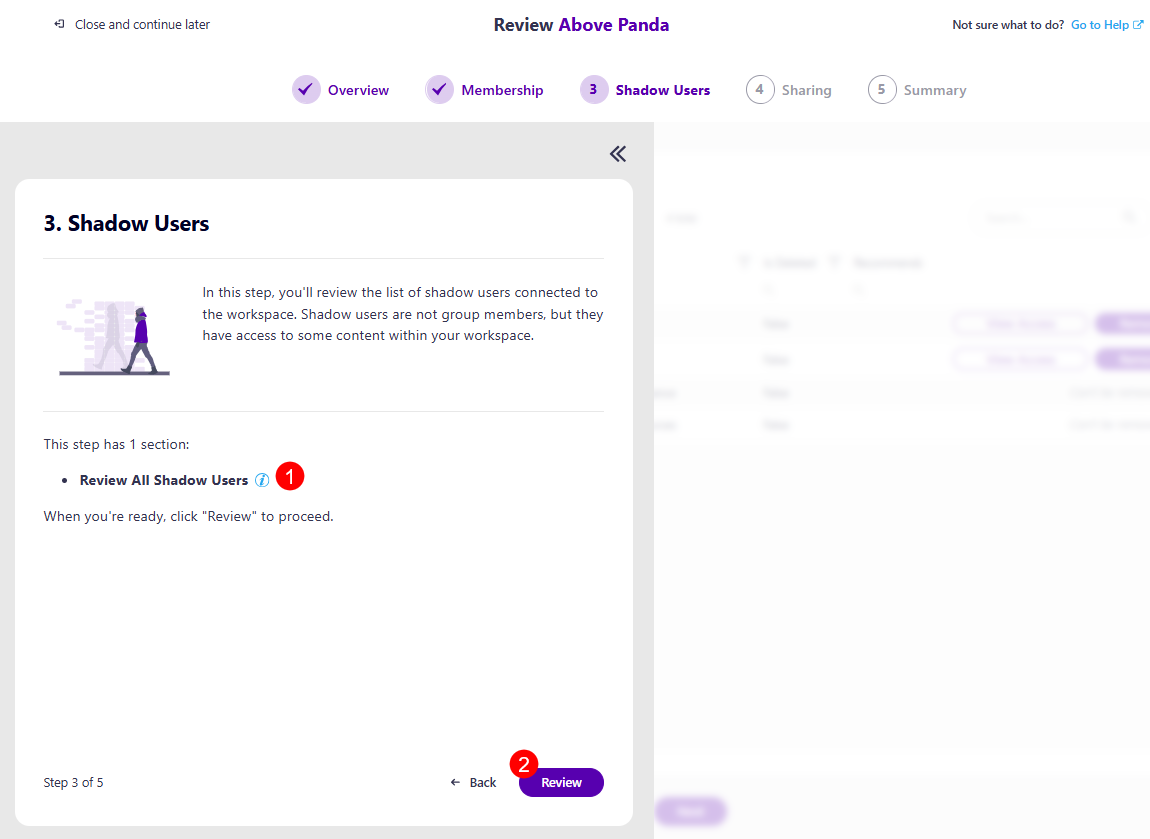Collapse the wizard panel with the double-chevron
1150x839 pixels.
pos(617,153)
